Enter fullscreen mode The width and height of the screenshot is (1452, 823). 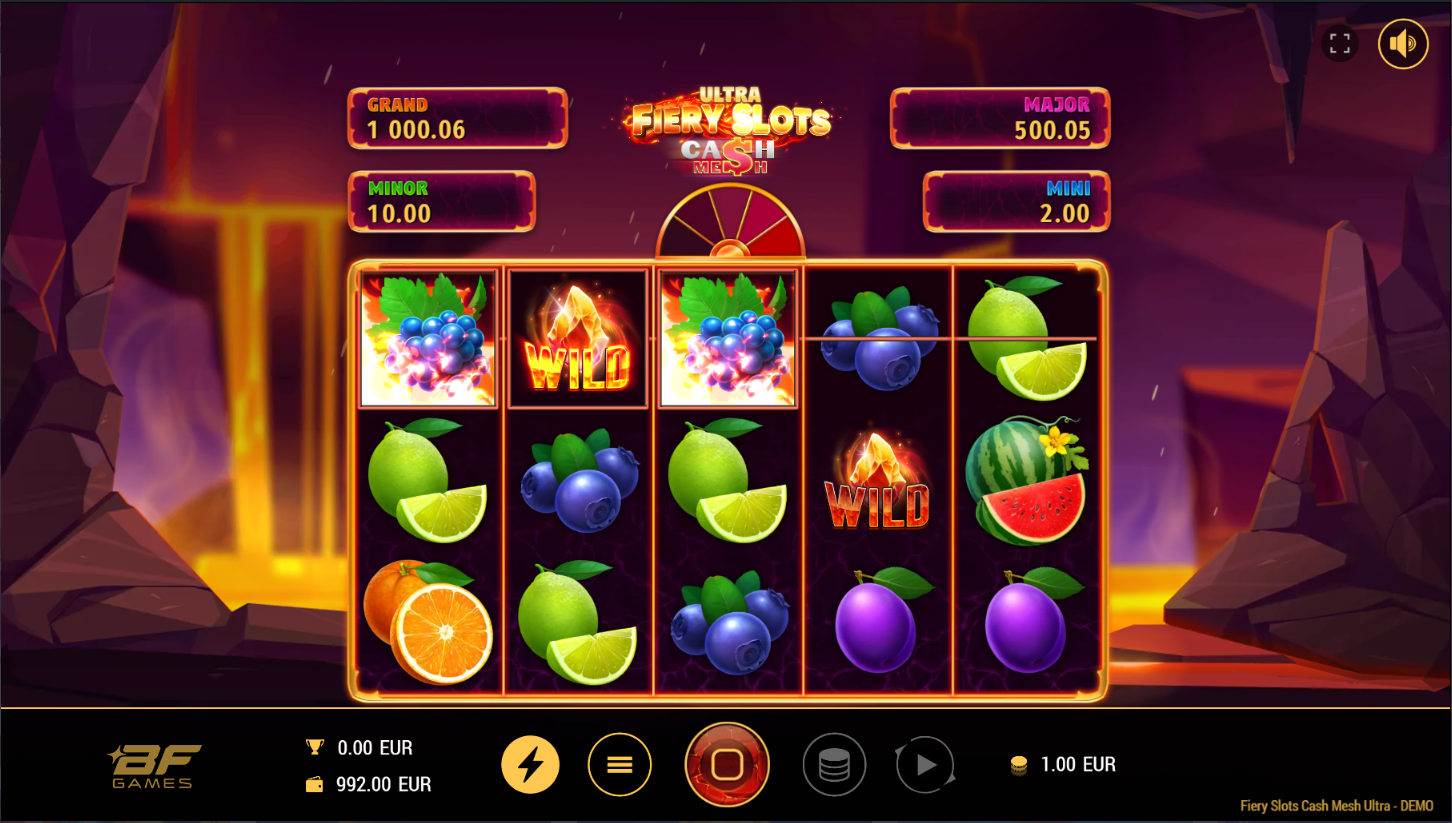click(1340, 44)
